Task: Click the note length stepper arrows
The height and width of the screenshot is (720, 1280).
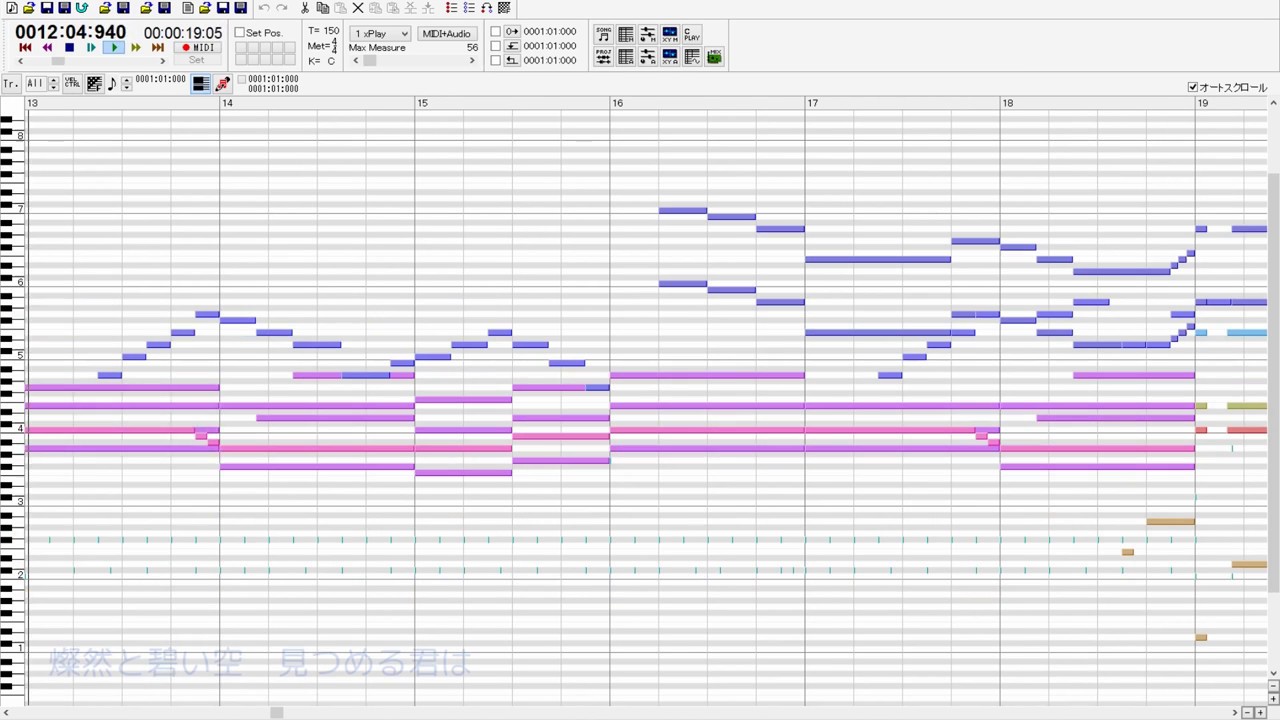Action: coord(126,84)
